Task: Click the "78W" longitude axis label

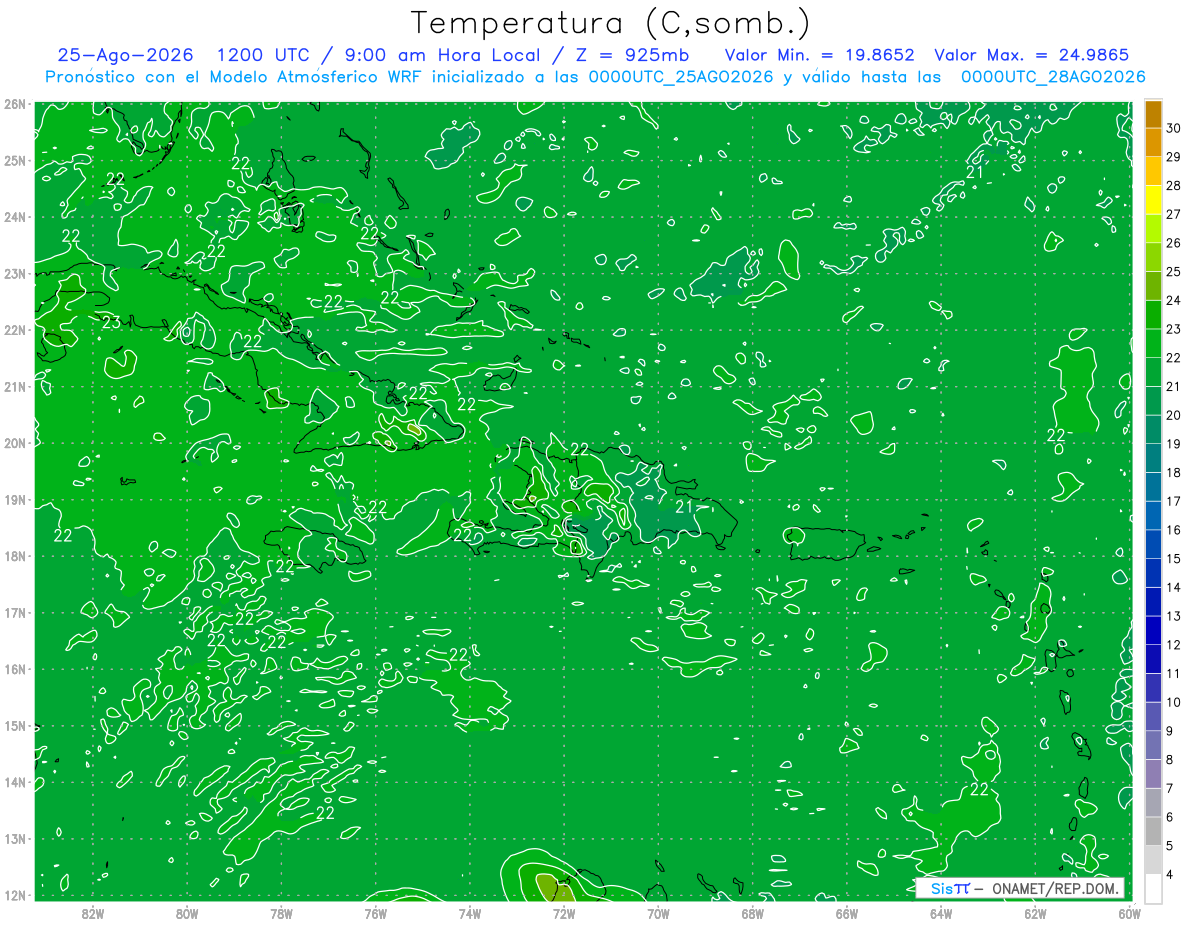Action: (281, 913)
